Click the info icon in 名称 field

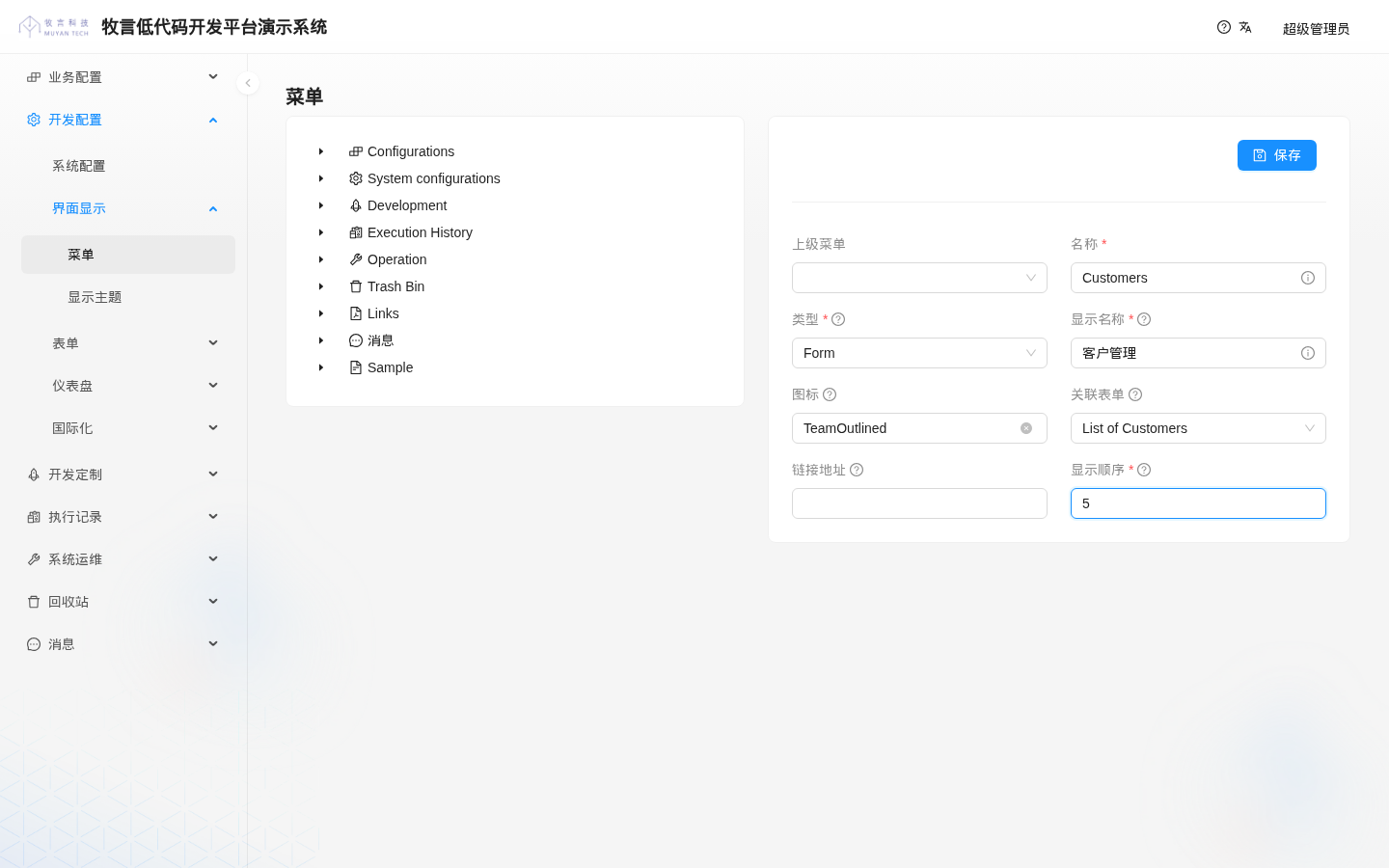click(1308, 278)
